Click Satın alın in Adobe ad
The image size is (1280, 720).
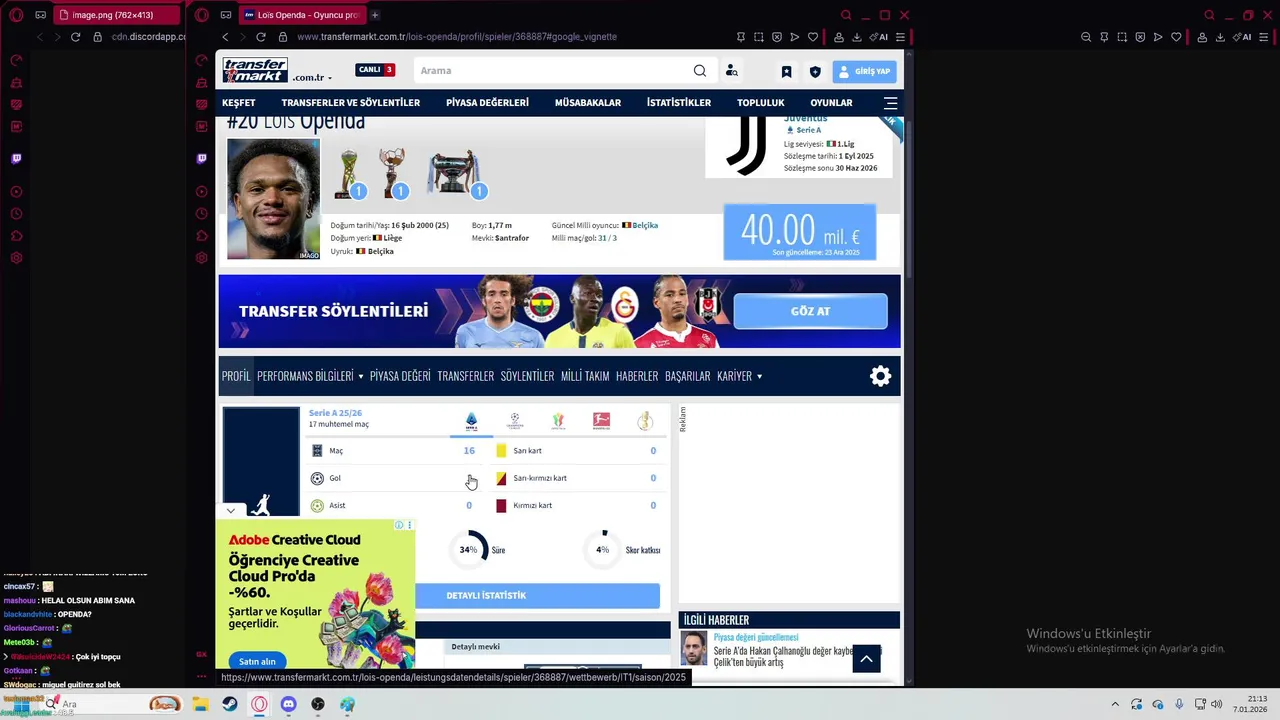pyautogui.click(x=257, y=661)
